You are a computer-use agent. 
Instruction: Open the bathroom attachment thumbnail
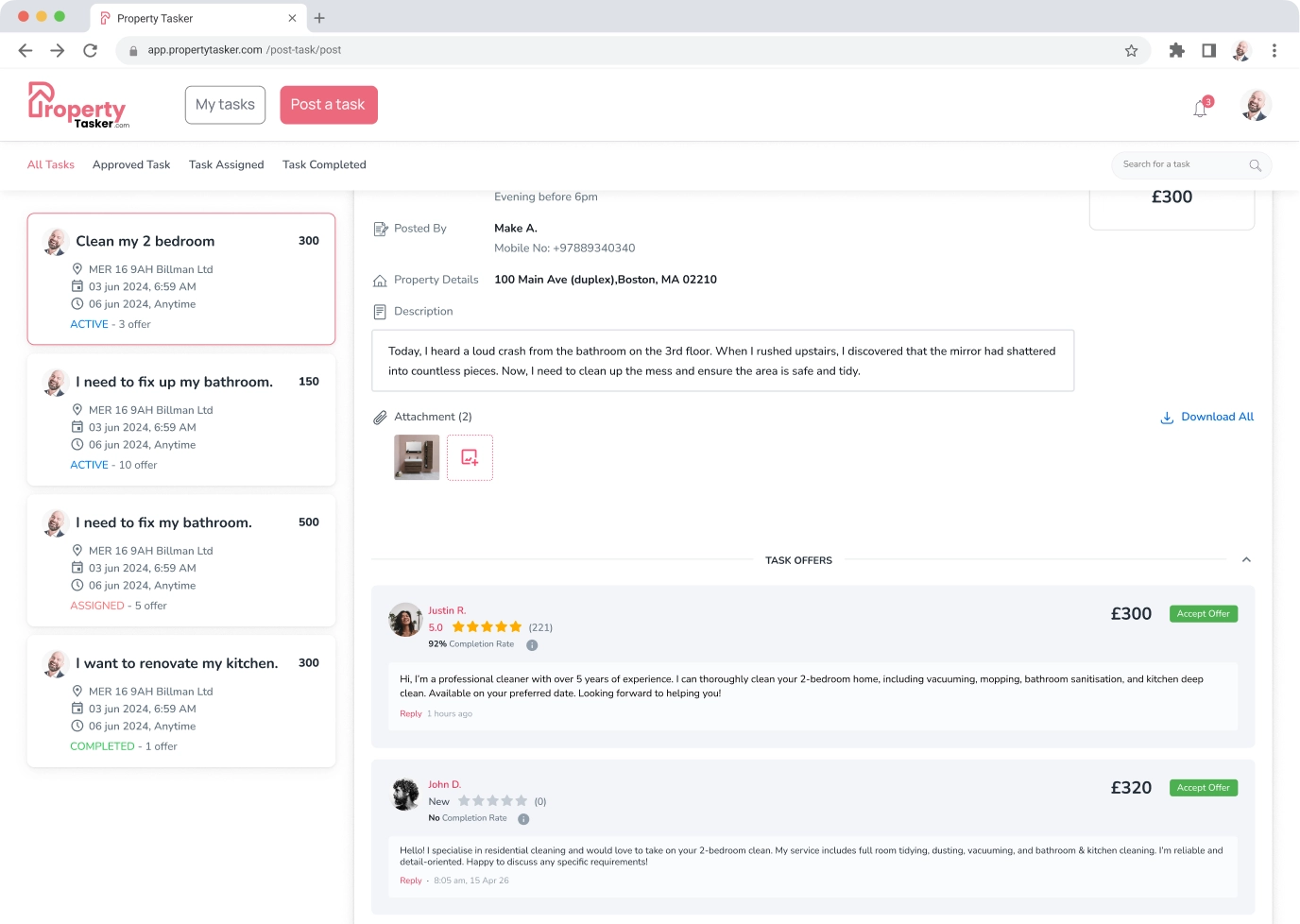pyautogui.click(x=417, y=458)
